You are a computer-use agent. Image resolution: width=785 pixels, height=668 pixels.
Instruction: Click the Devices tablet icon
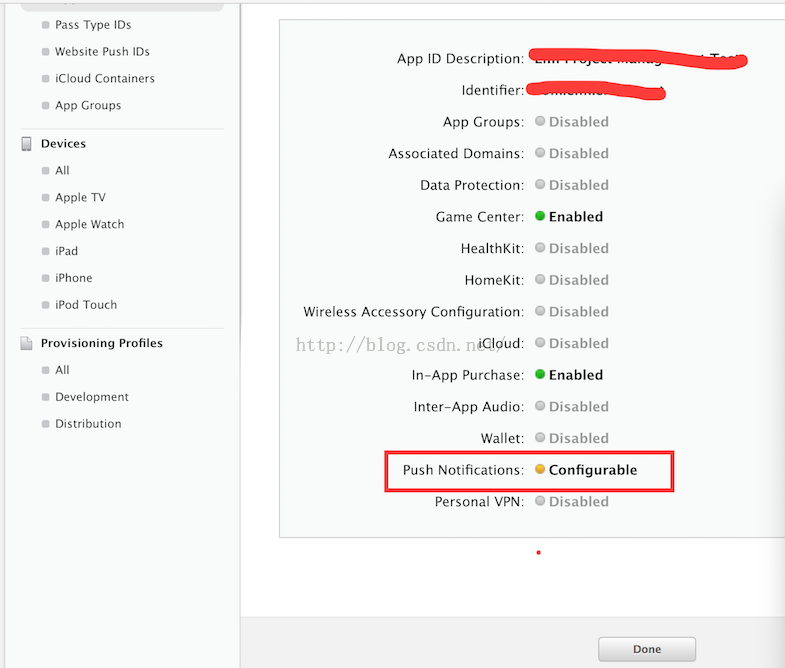pyautogui.click(x=27, y=144)
